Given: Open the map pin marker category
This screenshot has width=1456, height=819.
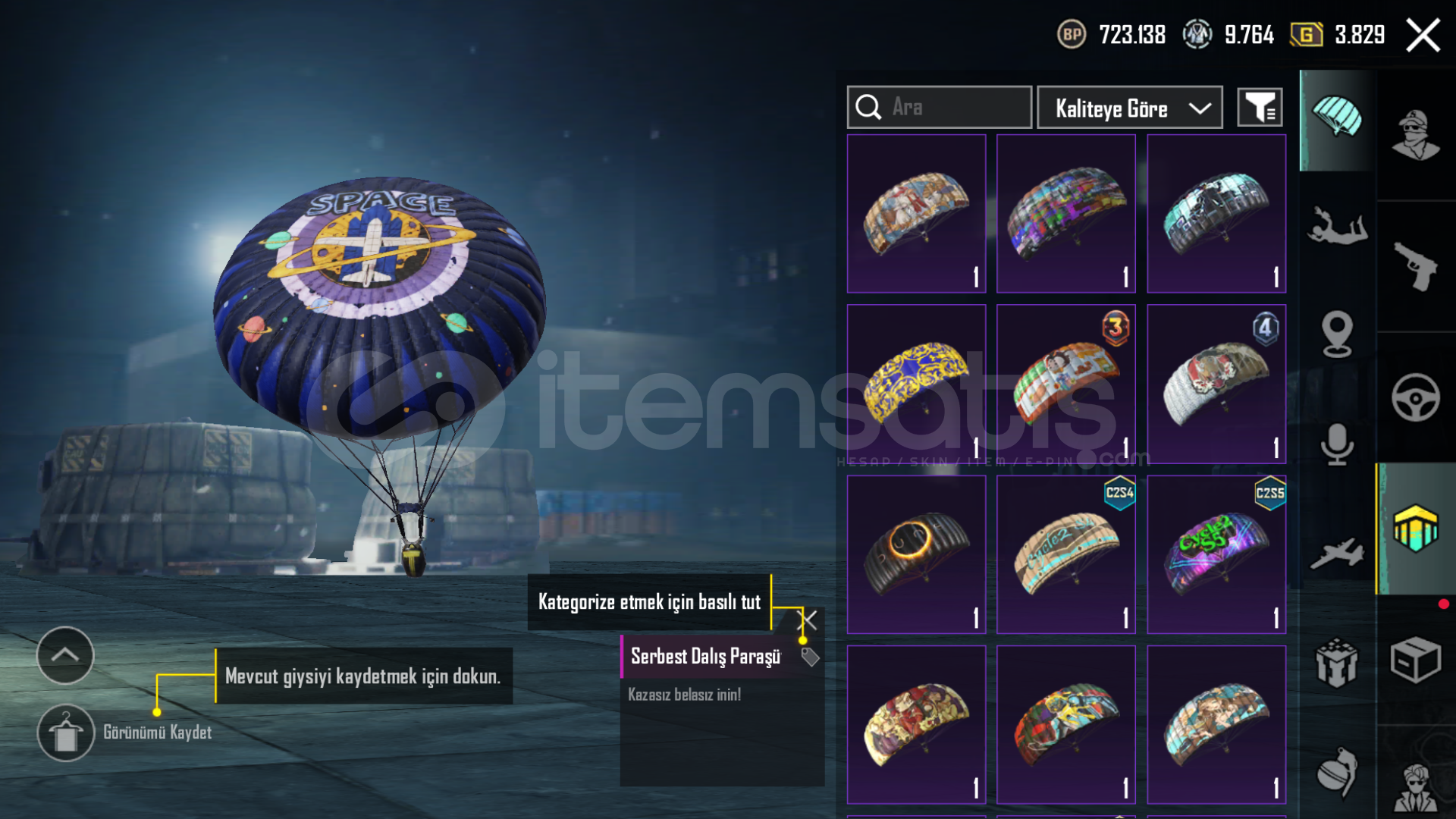Looking at the screenshot, I should (1337, 334).
